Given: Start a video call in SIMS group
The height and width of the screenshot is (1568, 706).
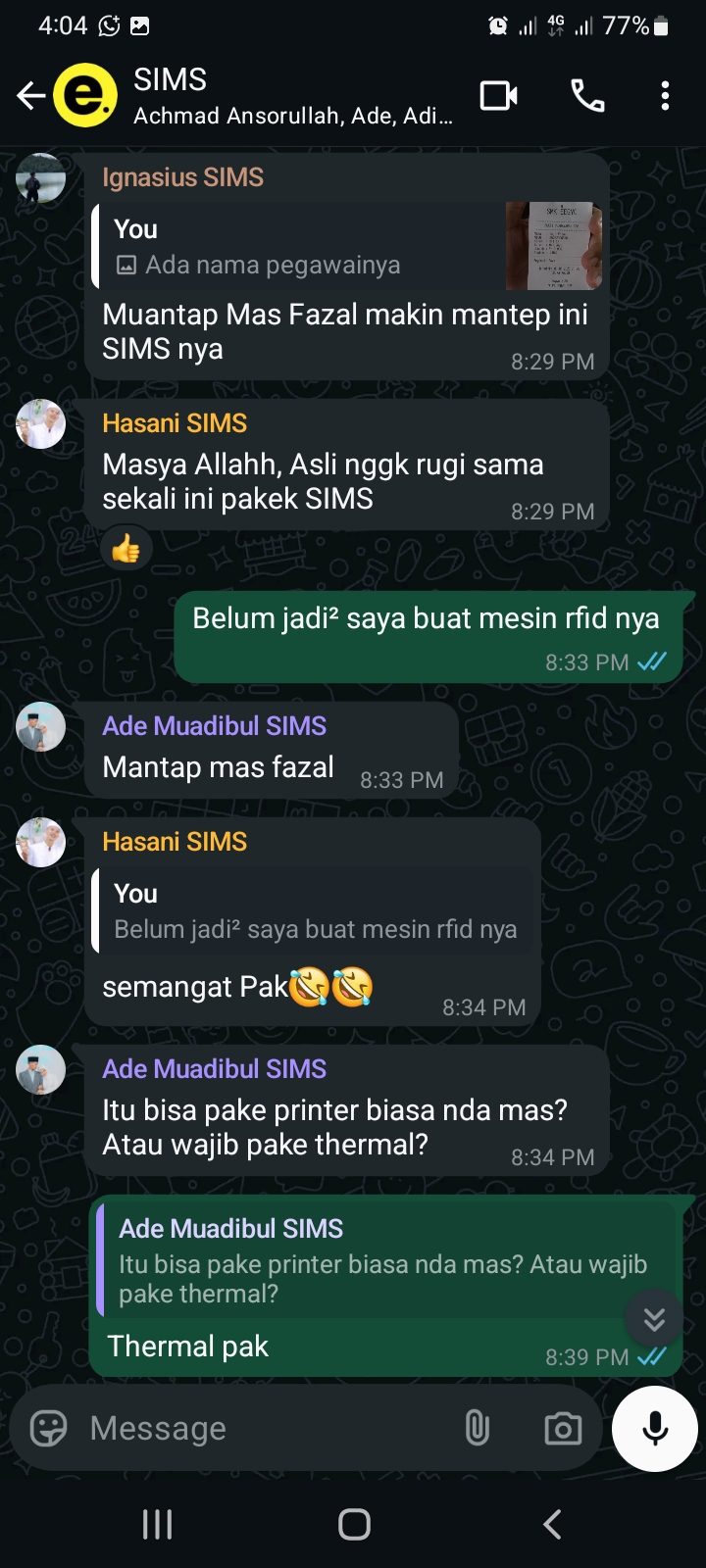Looking at the screenshot, I should click(498, 96).
